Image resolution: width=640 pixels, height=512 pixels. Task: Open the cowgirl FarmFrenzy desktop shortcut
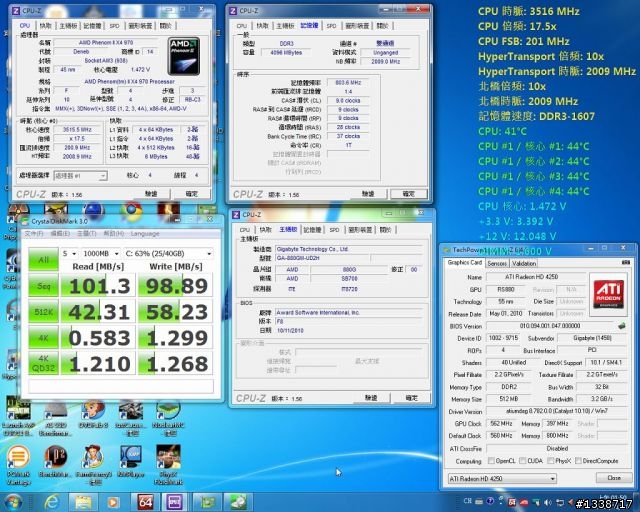[x=93, y=464]
